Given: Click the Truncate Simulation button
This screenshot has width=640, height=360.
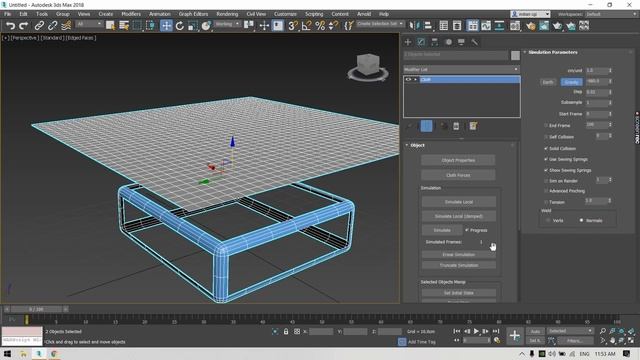Looking at the screenshot, I should pyautogui.click(x=459, y=265).
